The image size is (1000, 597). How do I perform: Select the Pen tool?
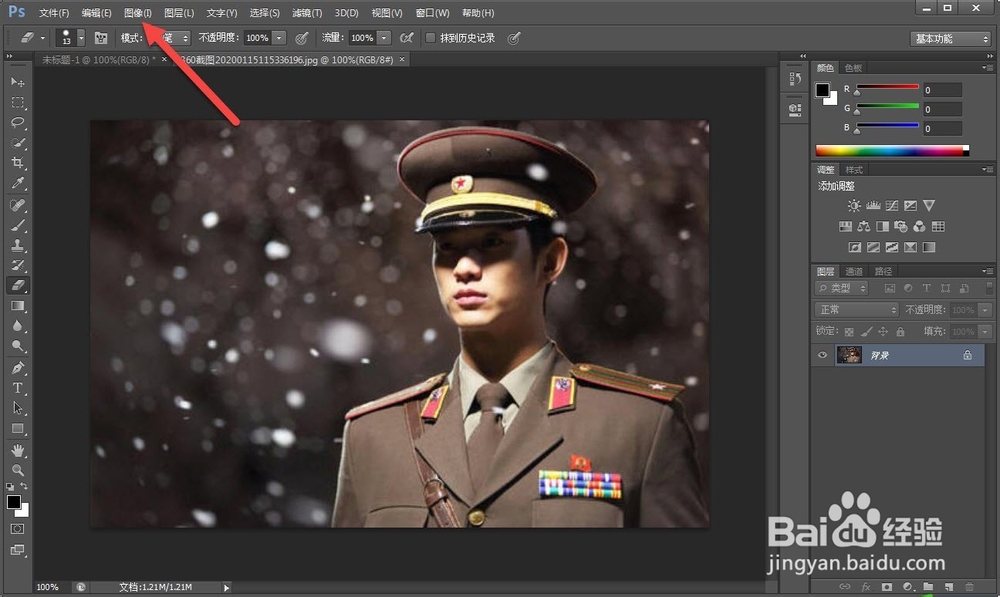pyautogui.click(x=17, y=368)
